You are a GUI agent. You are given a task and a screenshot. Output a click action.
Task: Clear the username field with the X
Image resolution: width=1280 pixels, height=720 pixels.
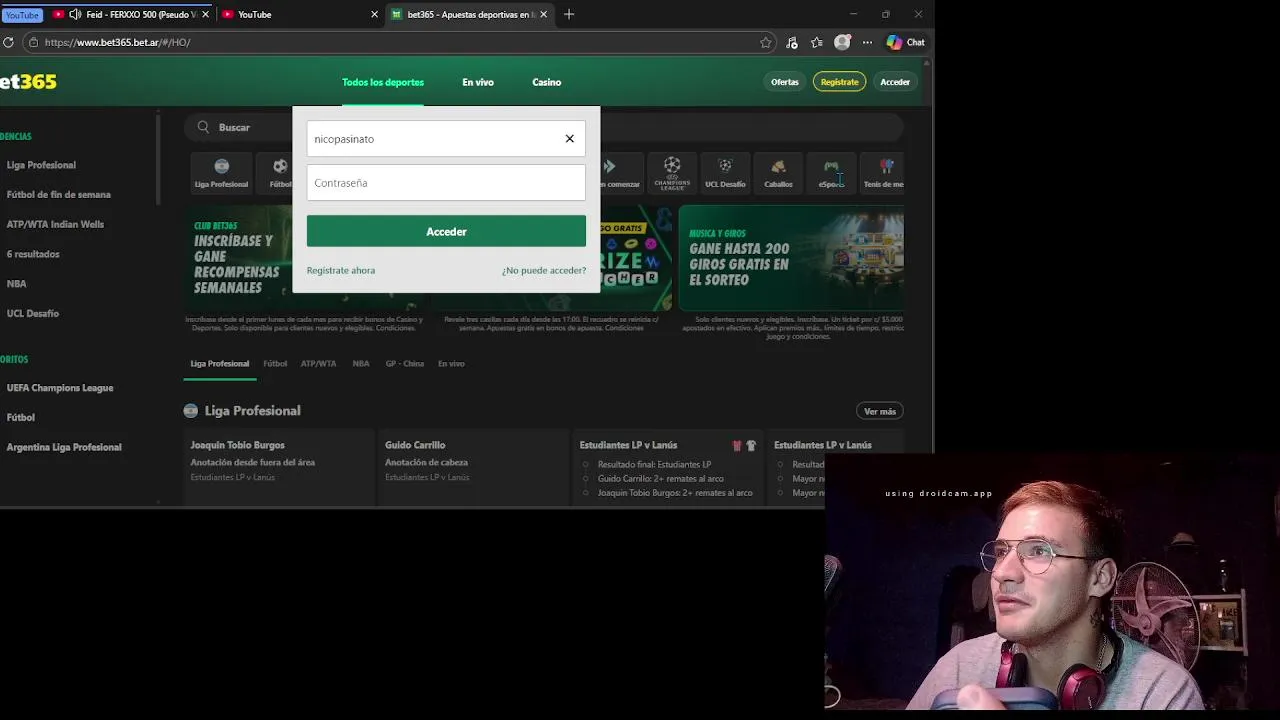[570, 139]
